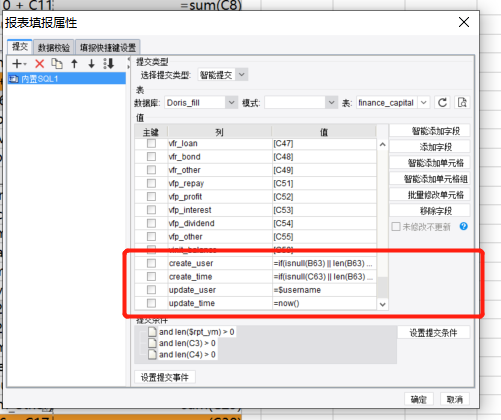Screen dimensions: 501x420
Task: Toggle primary key checkbox for vfr_bond
Action: (151, 157)
